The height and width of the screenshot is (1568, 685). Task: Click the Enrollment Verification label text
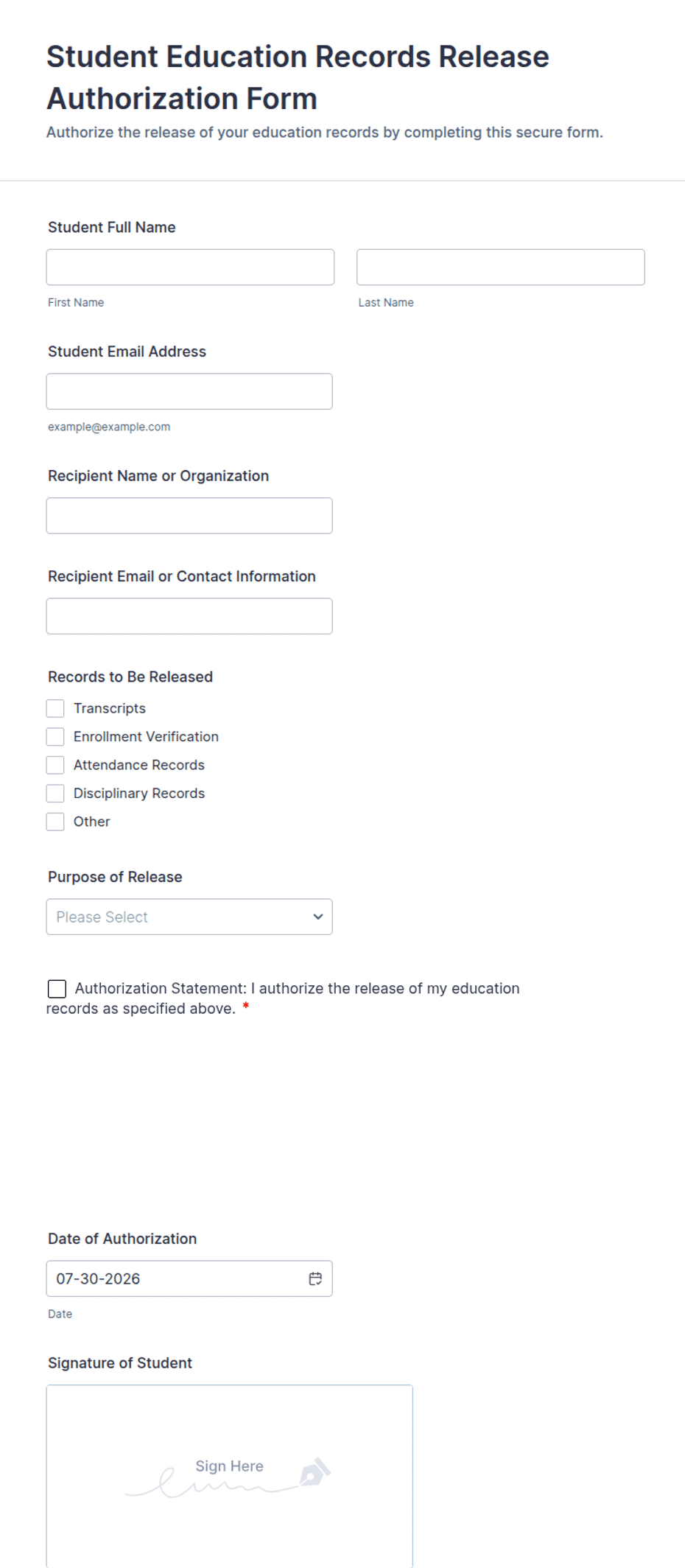[x=146, y=737]
